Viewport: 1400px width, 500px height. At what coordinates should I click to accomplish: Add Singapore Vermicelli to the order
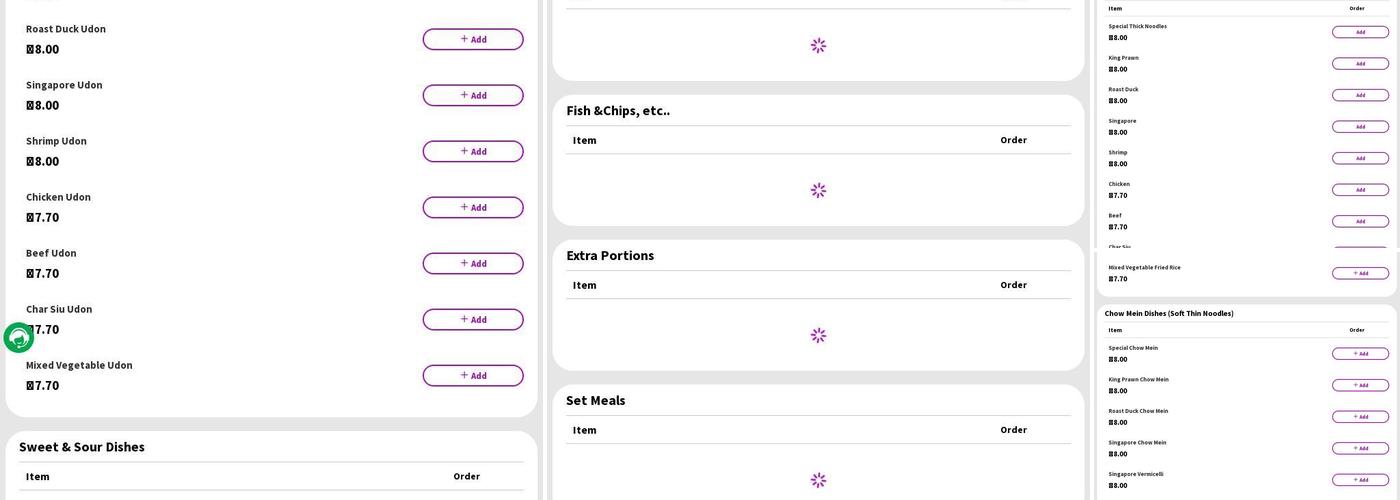point(1360,480)
